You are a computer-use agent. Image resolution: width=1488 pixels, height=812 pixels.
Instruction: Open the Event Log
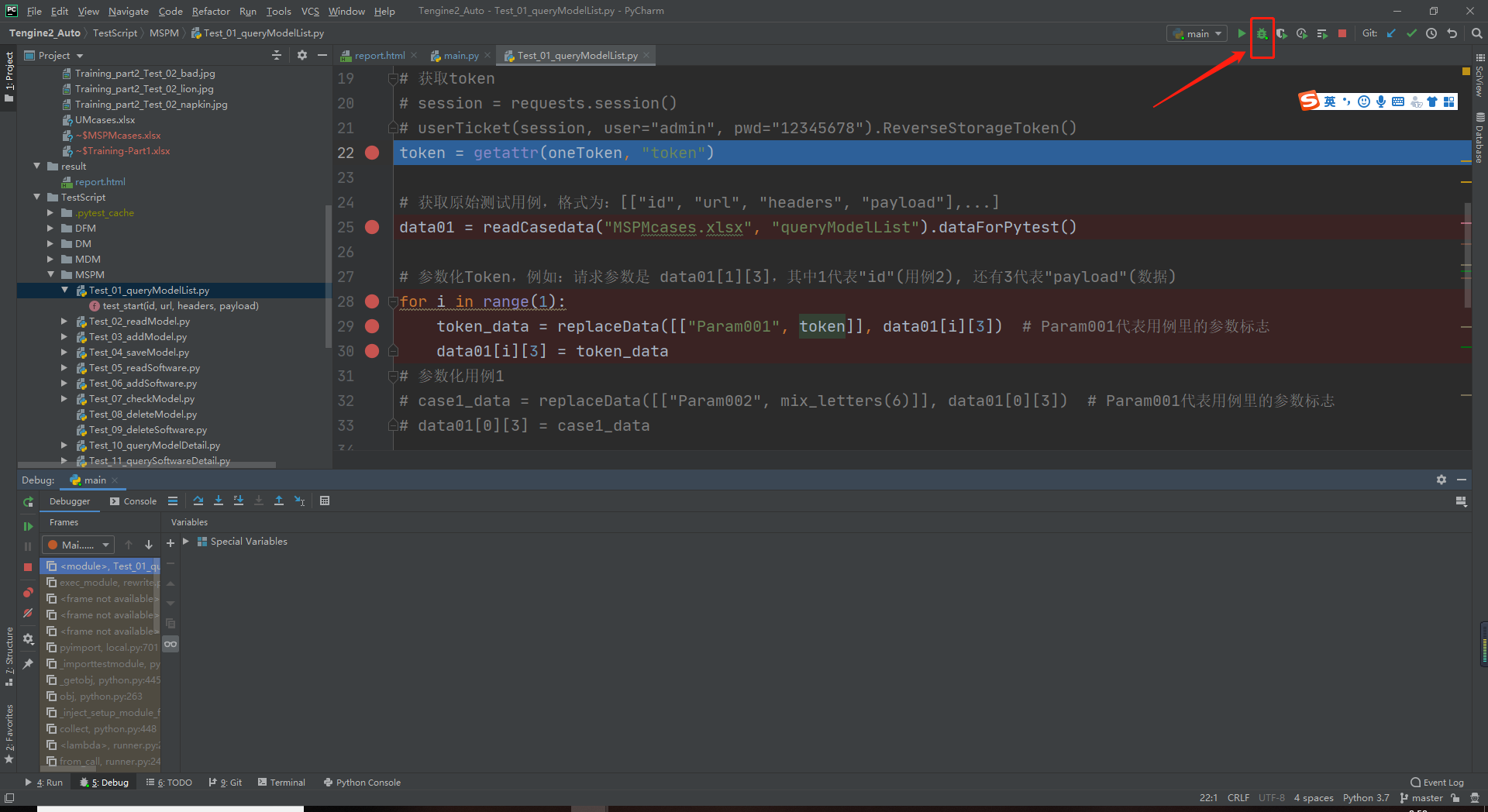pos(1437,783)
